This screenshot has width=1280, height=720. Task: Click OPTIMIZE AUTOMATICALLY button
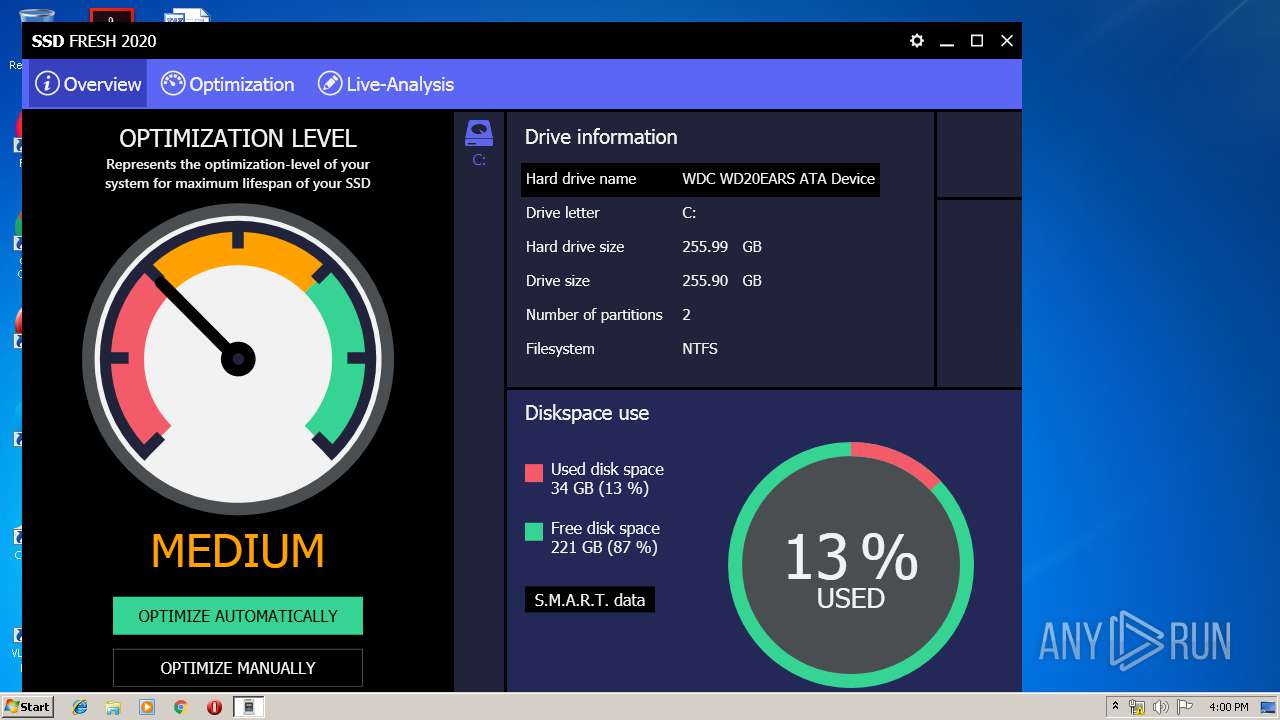coord(238,616)
